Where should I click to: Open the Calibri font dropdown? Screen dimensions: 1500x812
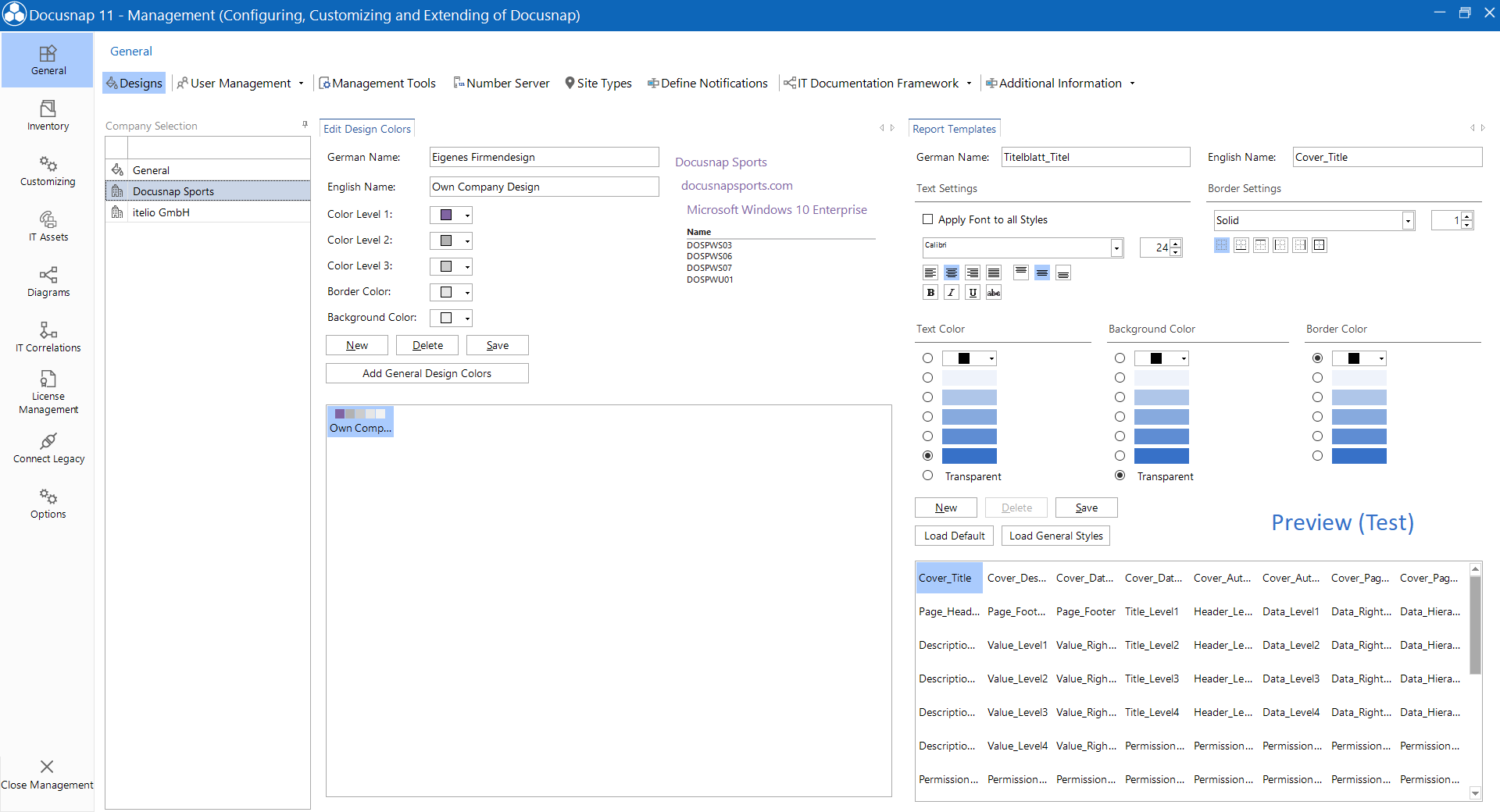coord(1115,248)
